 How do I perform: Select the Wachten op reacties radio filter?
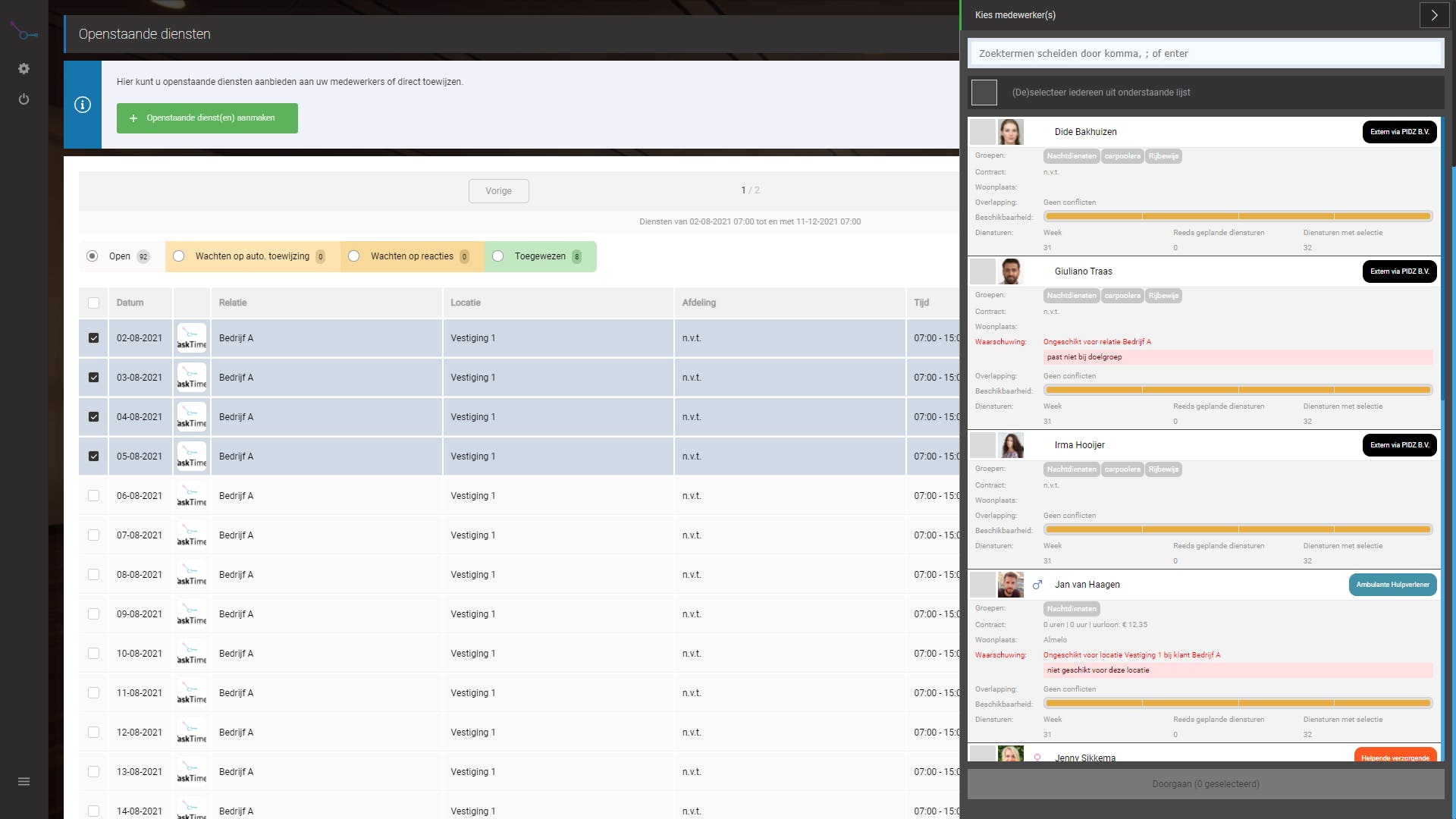(354, 256)
